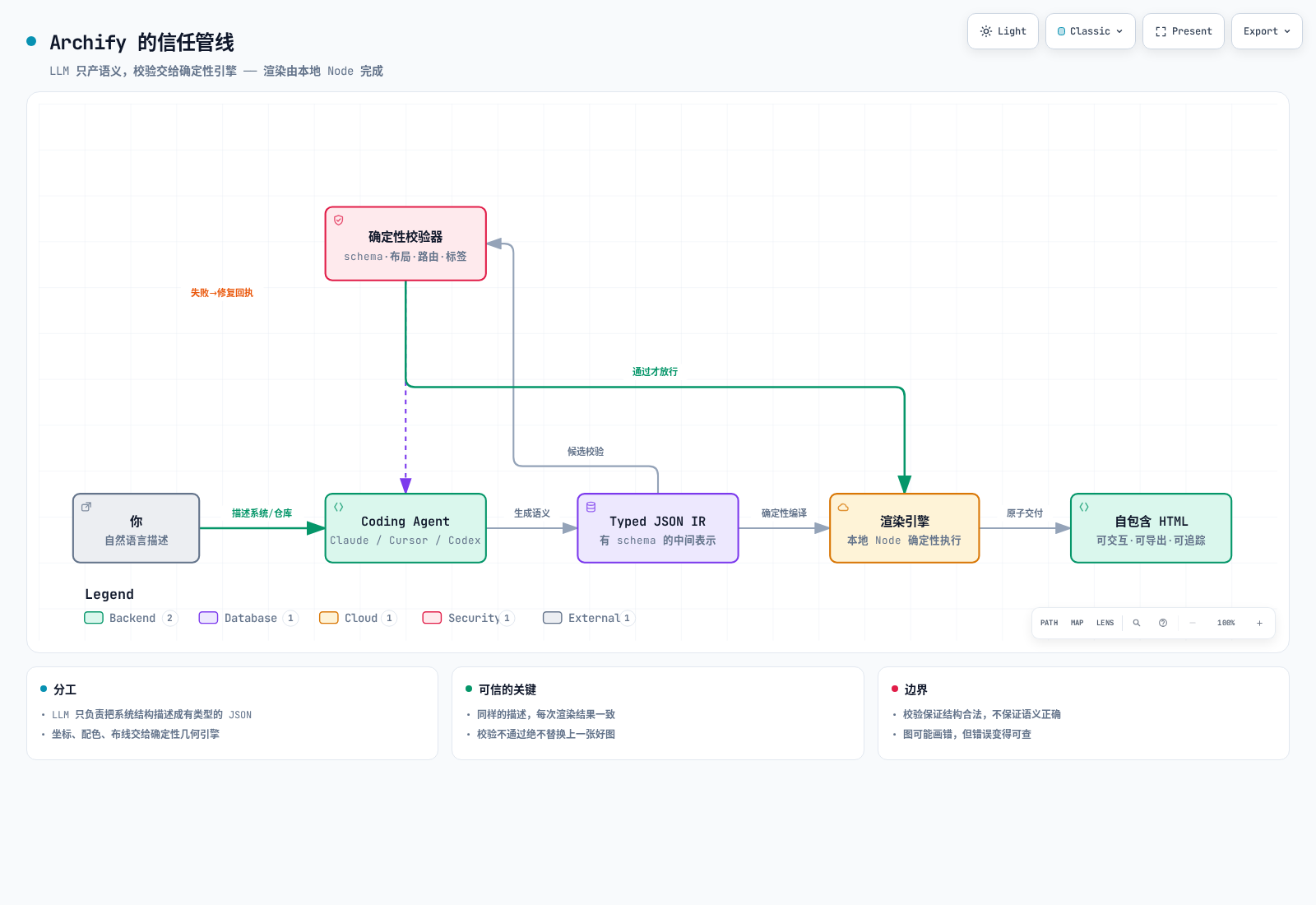Click the shield icon on 确定性校验器 node
Screen dimensions: 1316x905
(x=339, y=220)
